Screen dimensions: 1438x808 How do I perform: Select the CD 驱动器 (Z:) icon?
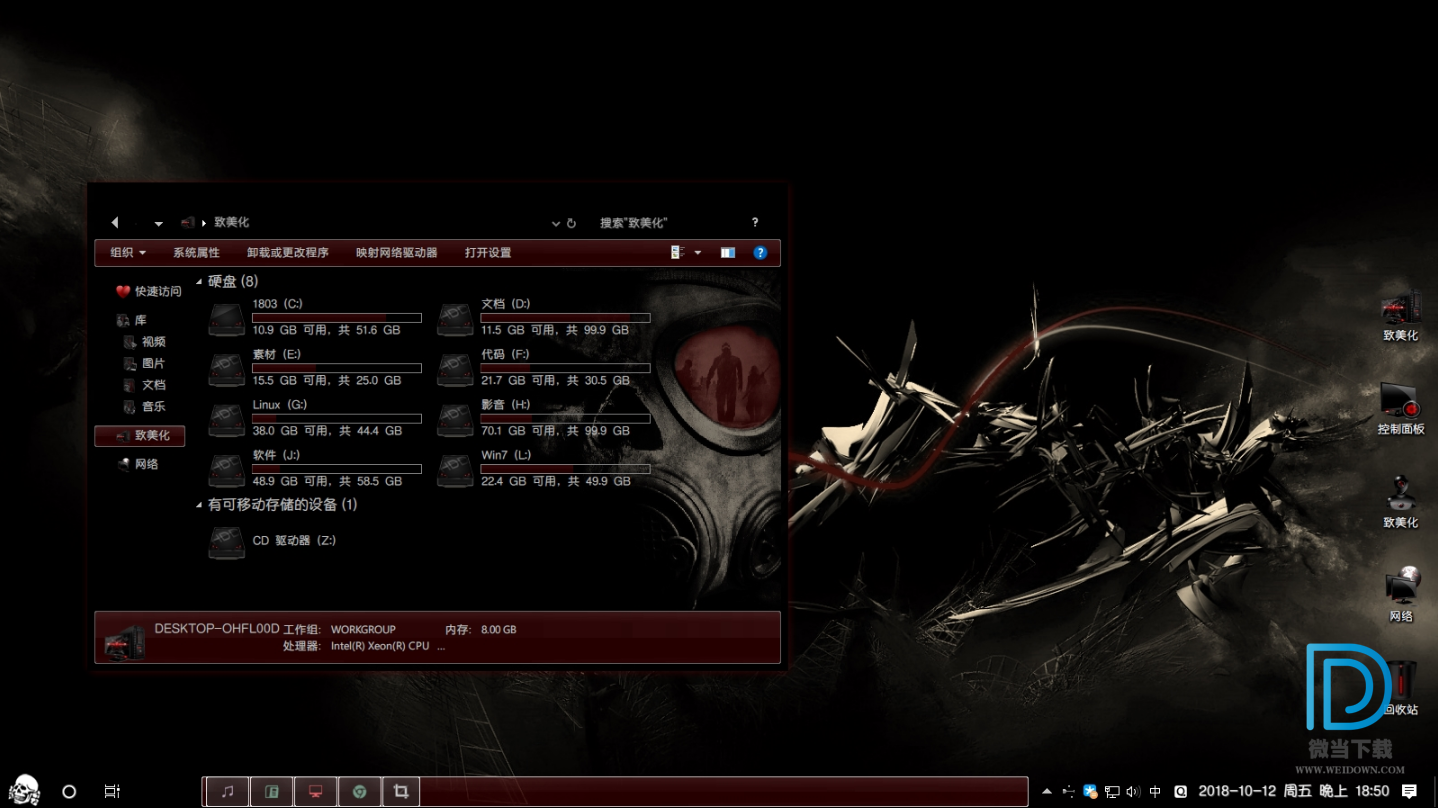pos(227,543)
